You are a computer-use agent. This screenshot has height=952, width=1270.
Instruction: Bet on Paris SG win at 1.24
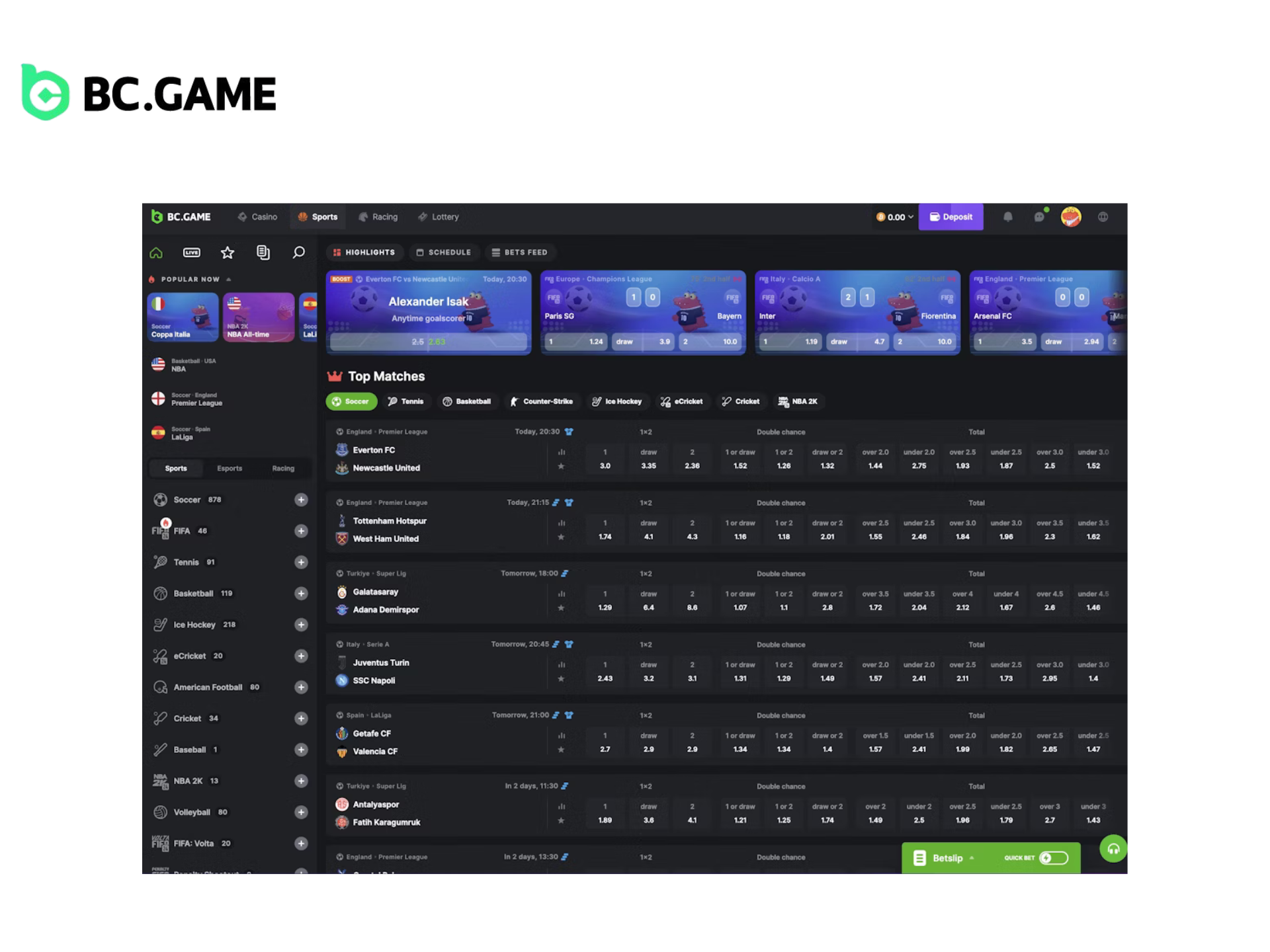[576, 342]
